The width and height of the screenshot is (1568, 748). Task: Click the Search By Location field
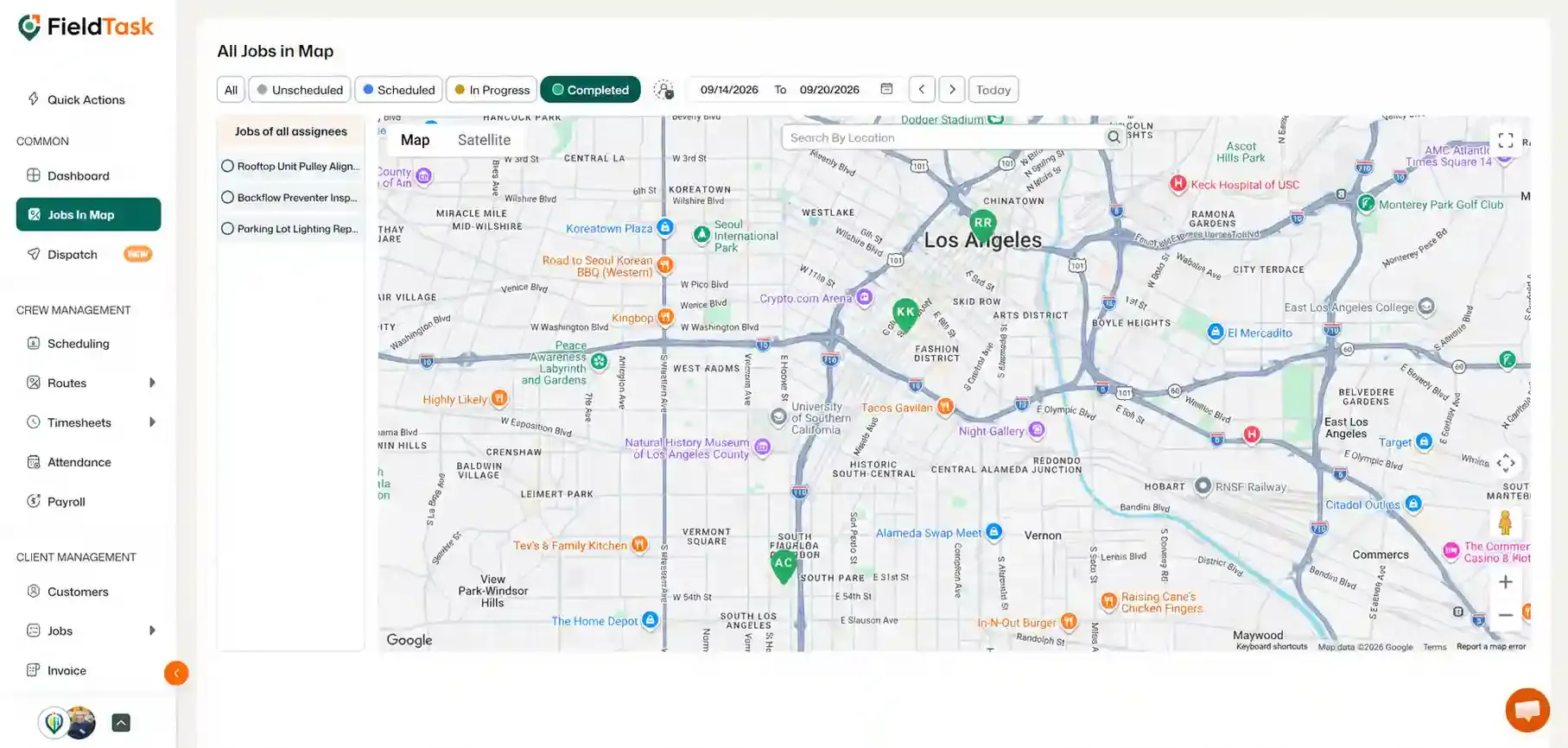946,137
